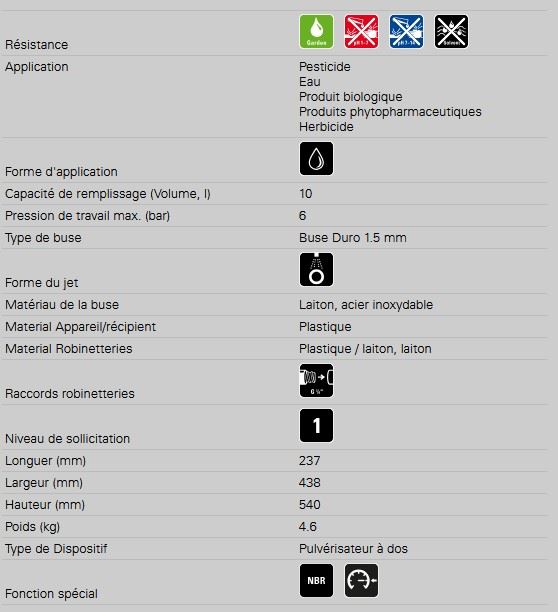
Task: Click the NBR special function icon
Action: click(x=316, y=581)
